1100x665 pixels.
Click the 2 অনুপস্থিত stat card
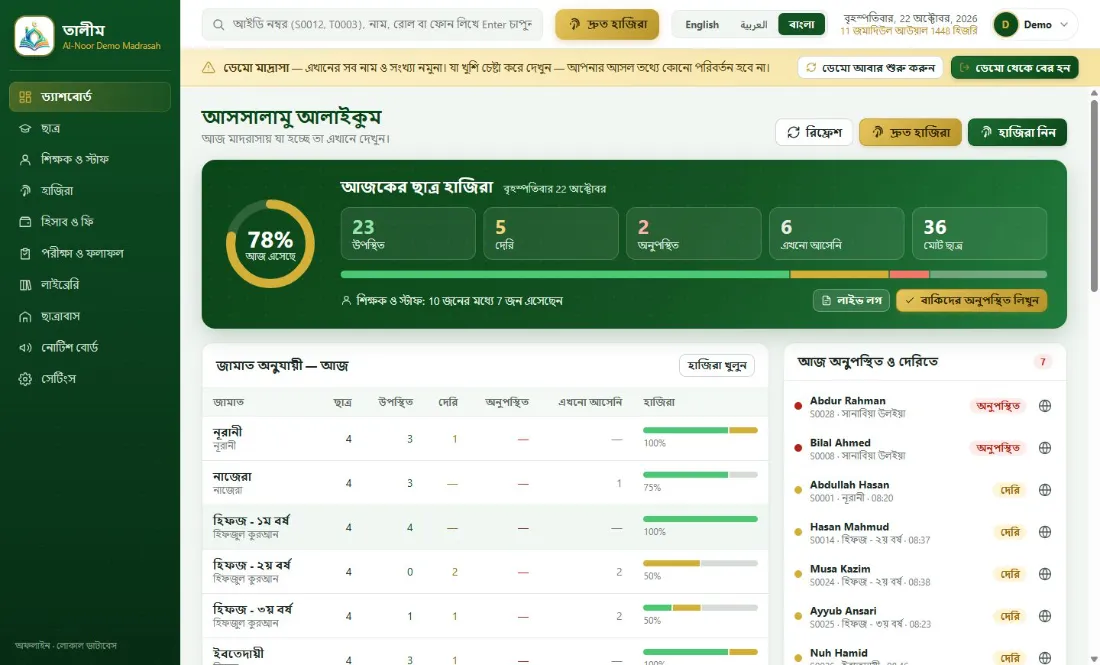click(x=694, y=234)
